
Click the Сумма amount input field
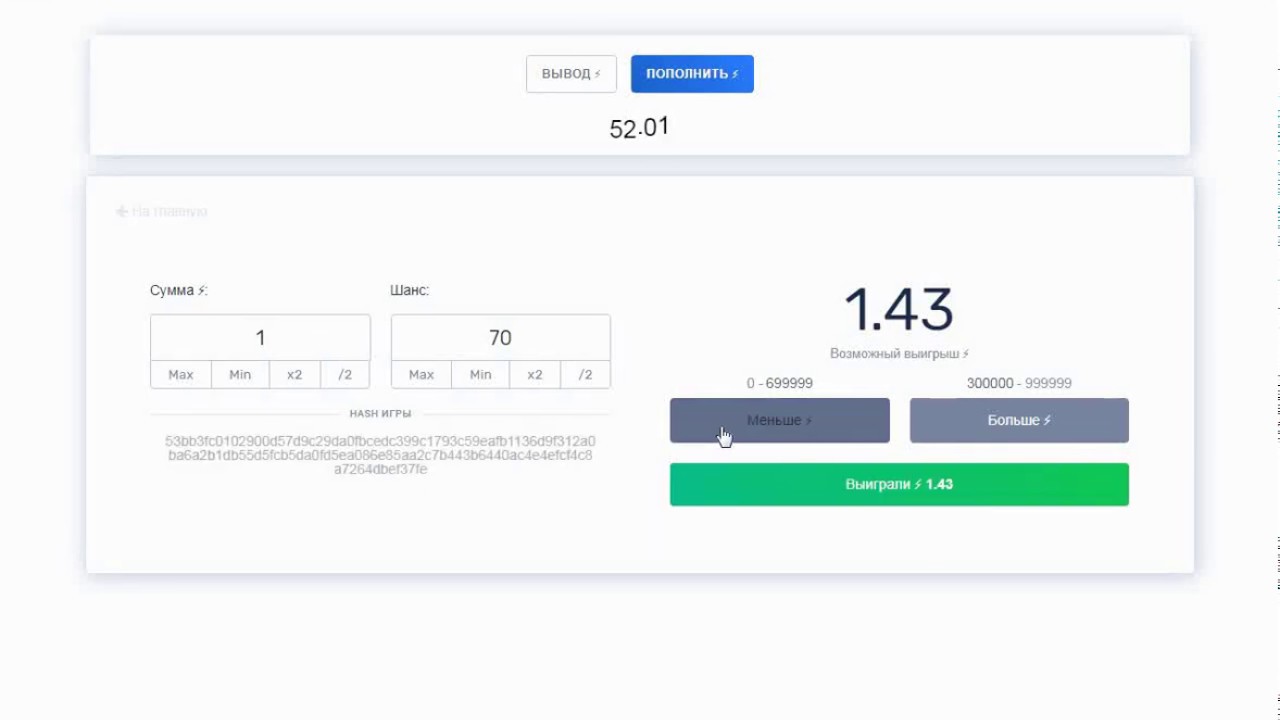(260, 338)
